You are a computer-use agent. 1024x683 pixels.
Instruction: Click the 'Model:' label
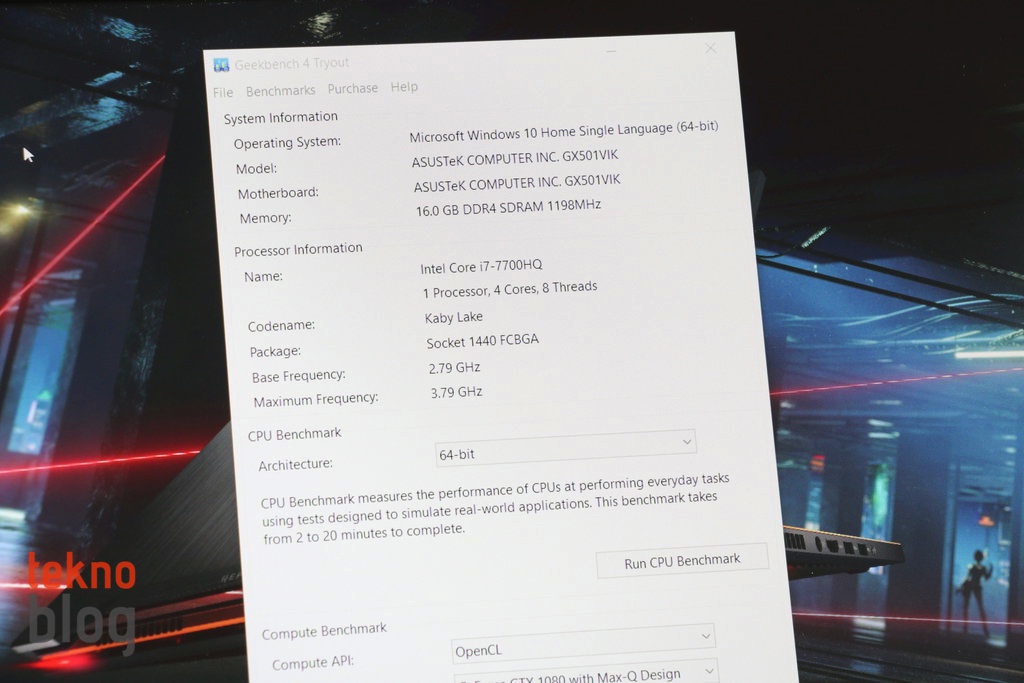coord(257,168)
